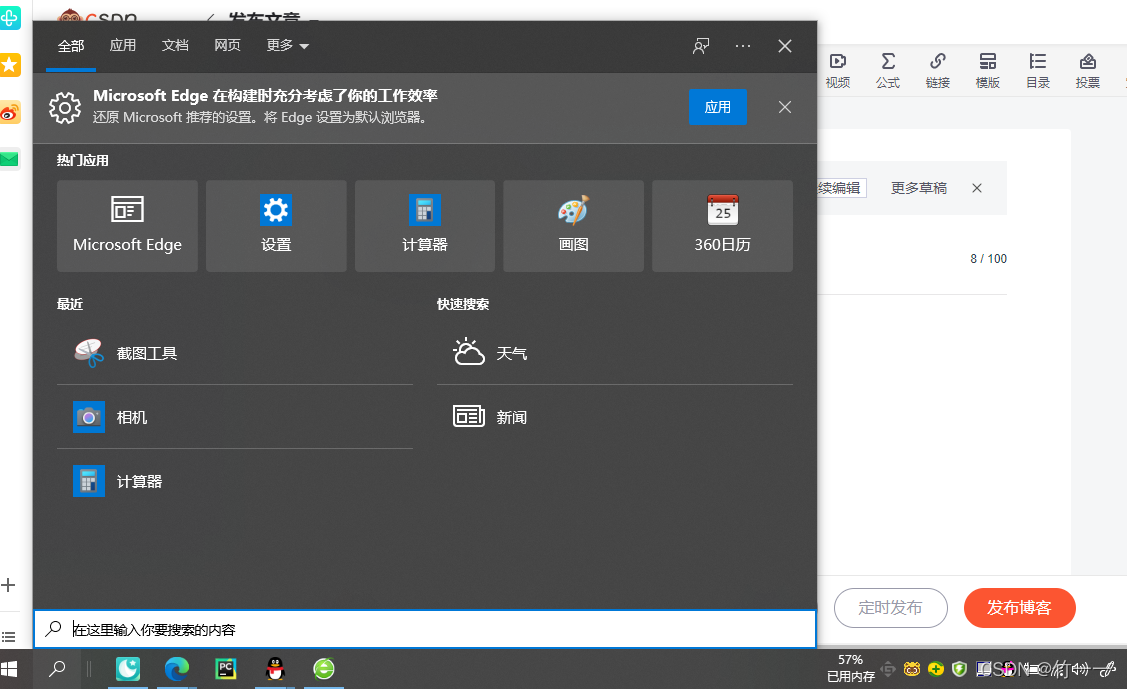Select the 天气 quick search

615,353
